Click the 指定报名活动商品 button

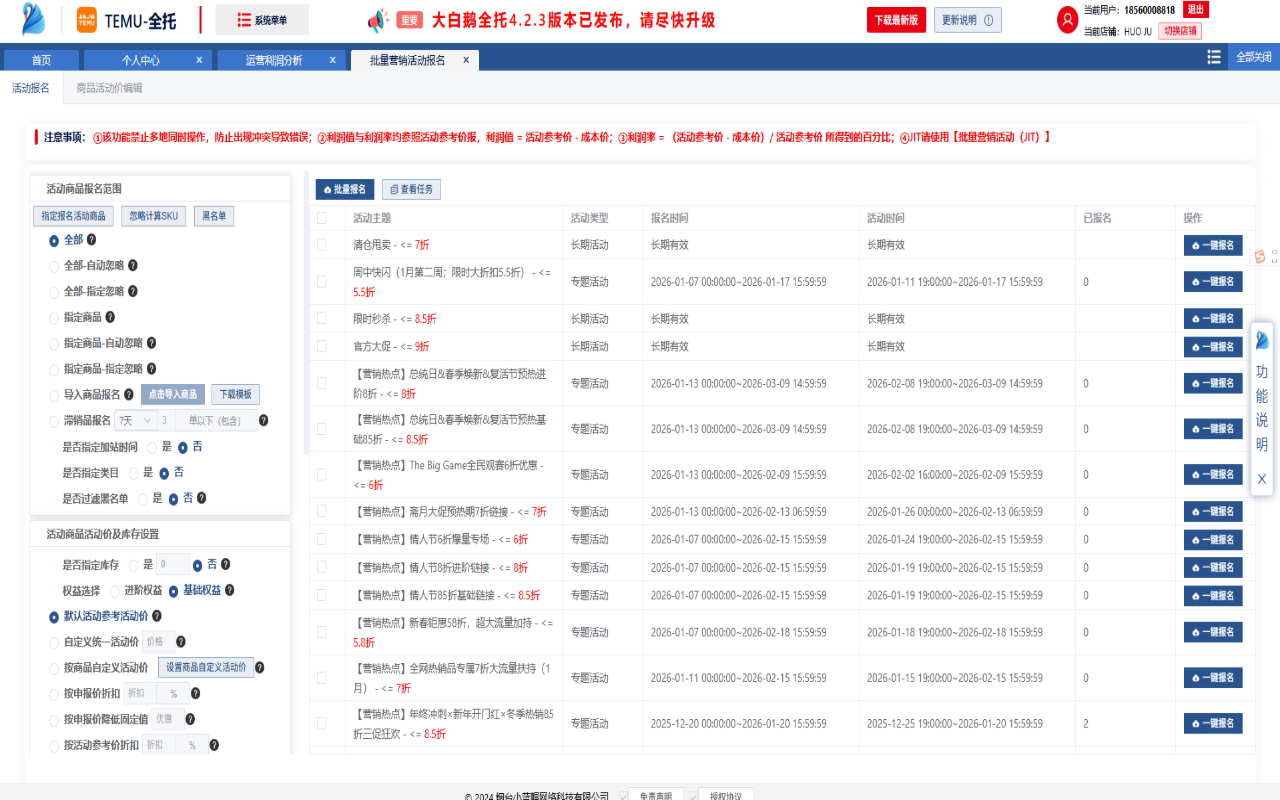click(74, 216)
